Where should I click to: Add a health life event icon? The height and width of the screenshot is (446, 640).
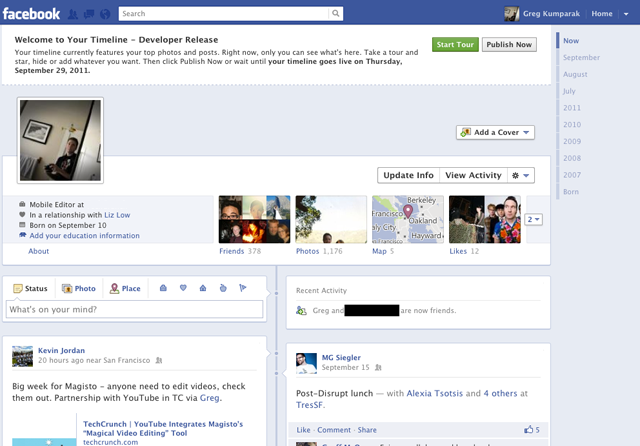[223, 288]
